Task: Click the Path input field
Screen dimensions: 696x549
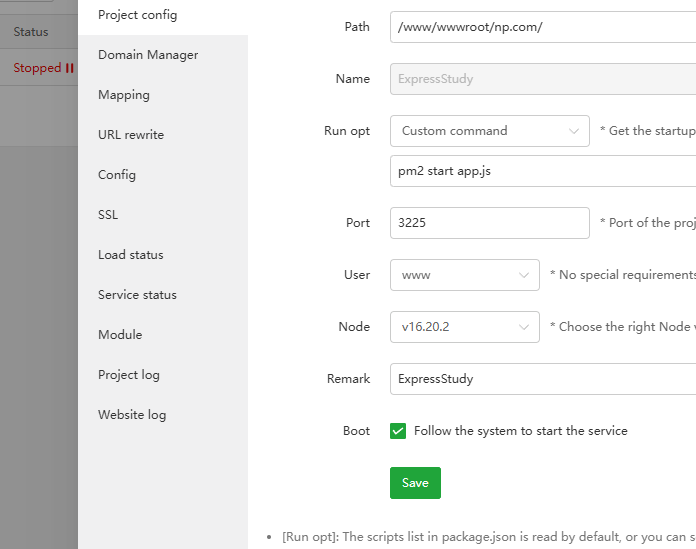Action: click(x=542, y=27)
